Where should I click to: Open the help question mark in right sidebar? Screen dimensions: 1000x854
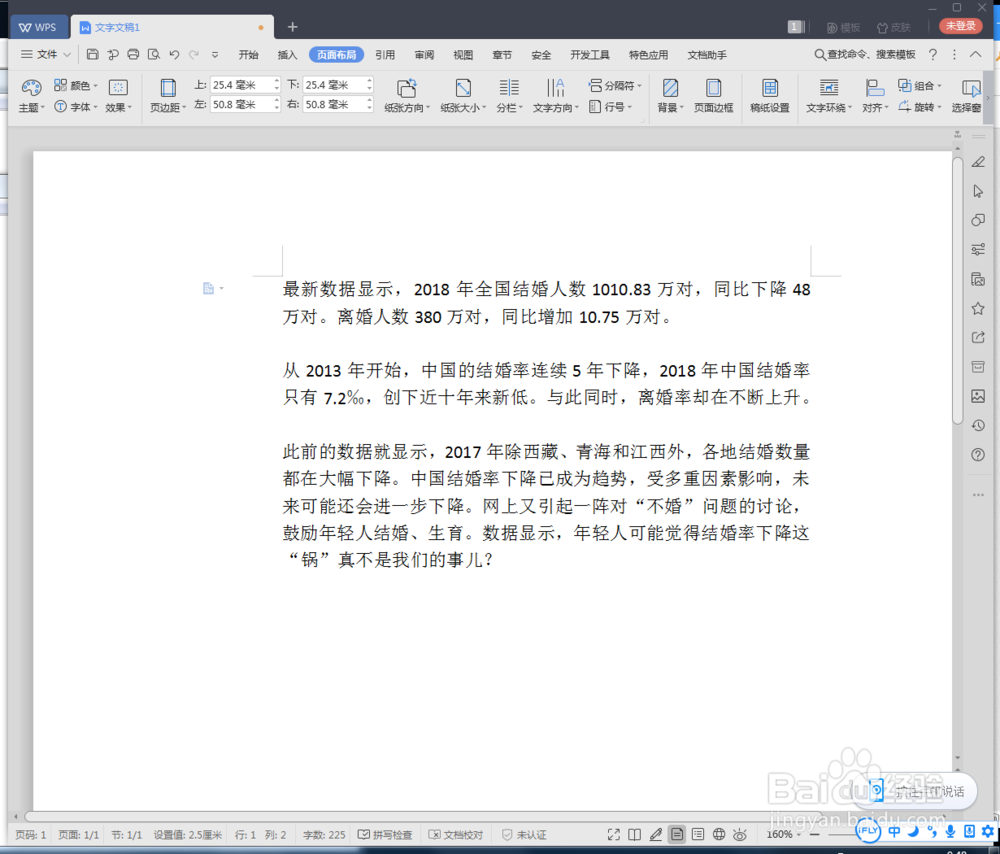(x=977, y=454)
